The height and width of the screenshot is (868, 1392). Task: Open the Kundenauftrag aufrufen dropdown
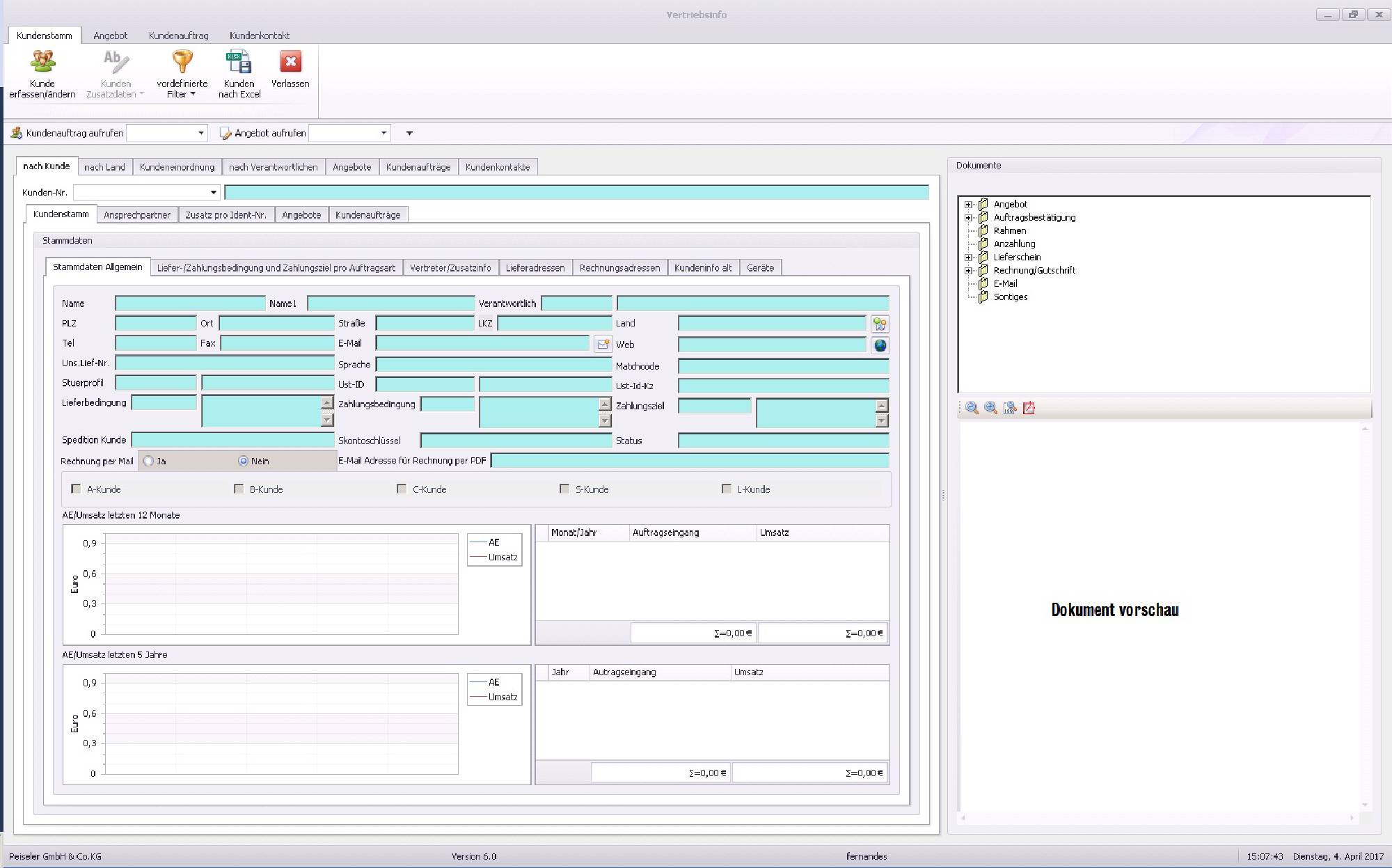(201, 133)
